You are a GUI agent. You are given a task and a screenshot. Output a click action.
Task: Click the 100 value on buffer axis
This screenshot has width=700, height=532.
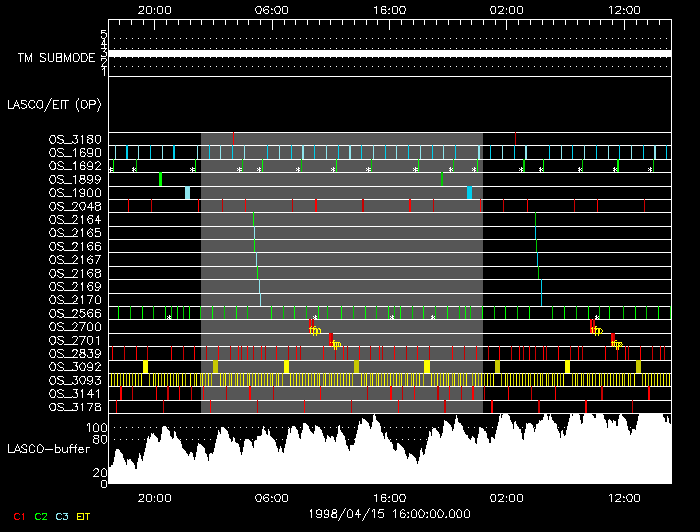point(96,428)
